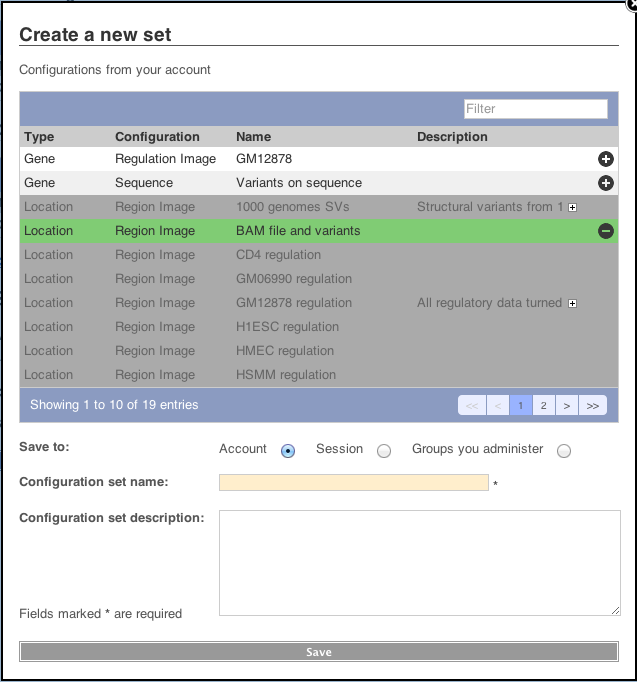The height and width of the screenshot is (682, 637).
Task: Click in the Filter search box
Action: click(x=535, y=109)
